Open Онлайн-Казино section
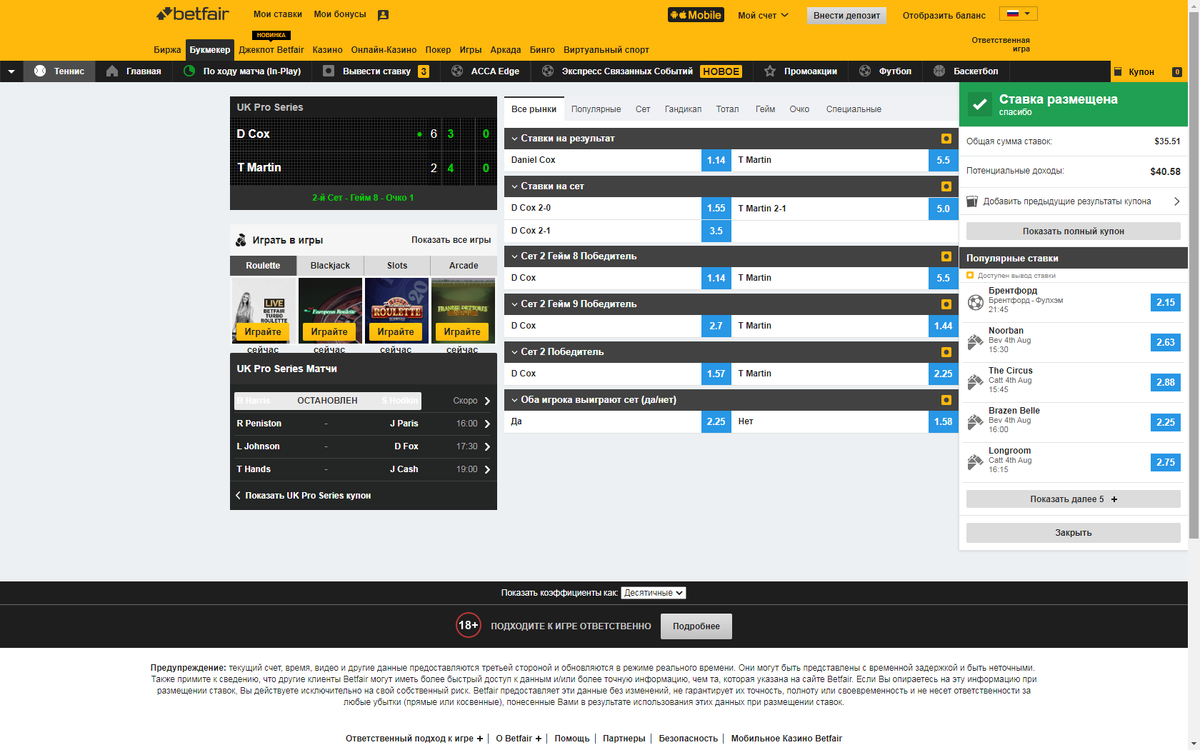Viewport: 1200px width, 750px height. (384, 49)
